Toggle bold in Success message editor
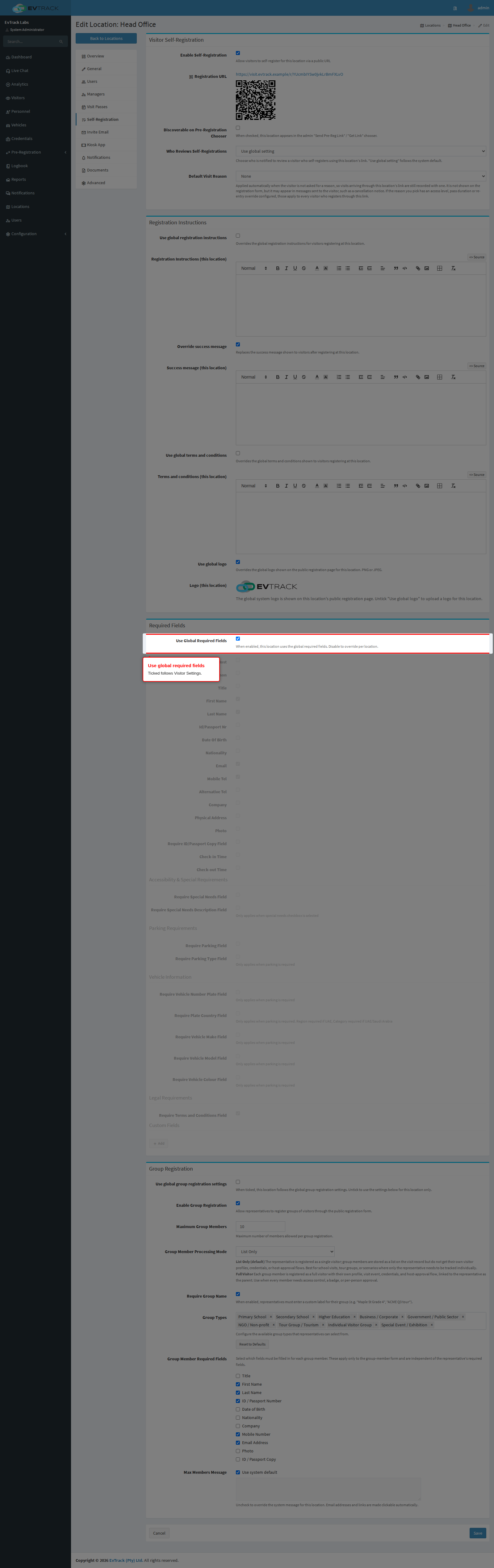 pyautogui.click(x=278, y=377)
